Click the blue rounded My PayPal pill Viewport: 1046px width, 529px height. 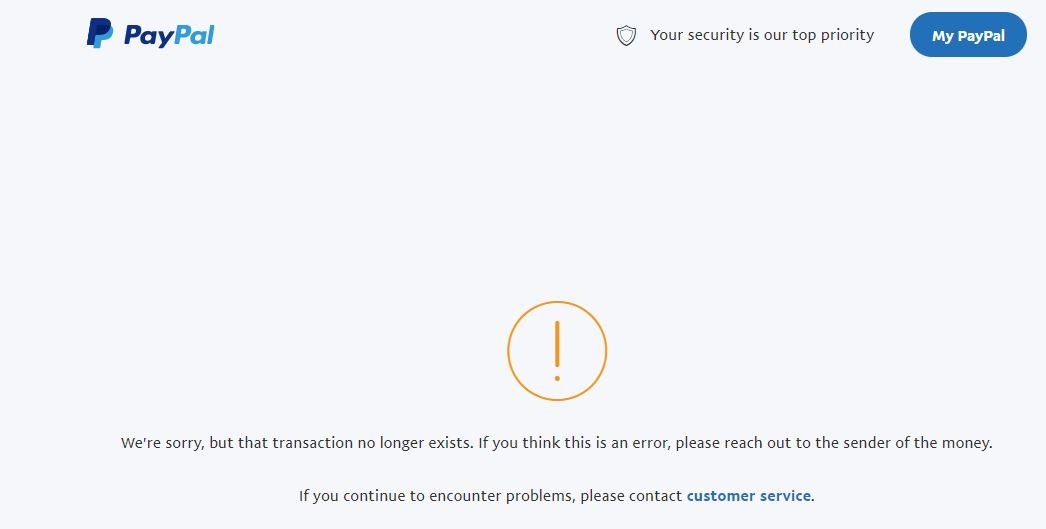click(968, 35)
